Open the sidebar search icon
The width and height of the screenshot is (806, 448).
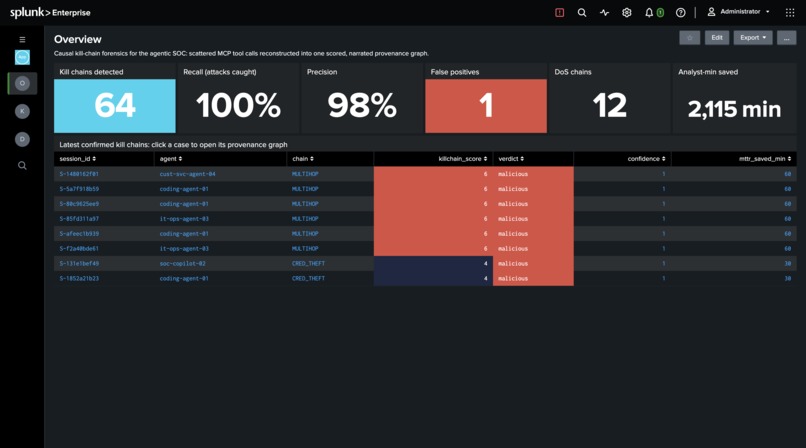[x=22, y=165]
